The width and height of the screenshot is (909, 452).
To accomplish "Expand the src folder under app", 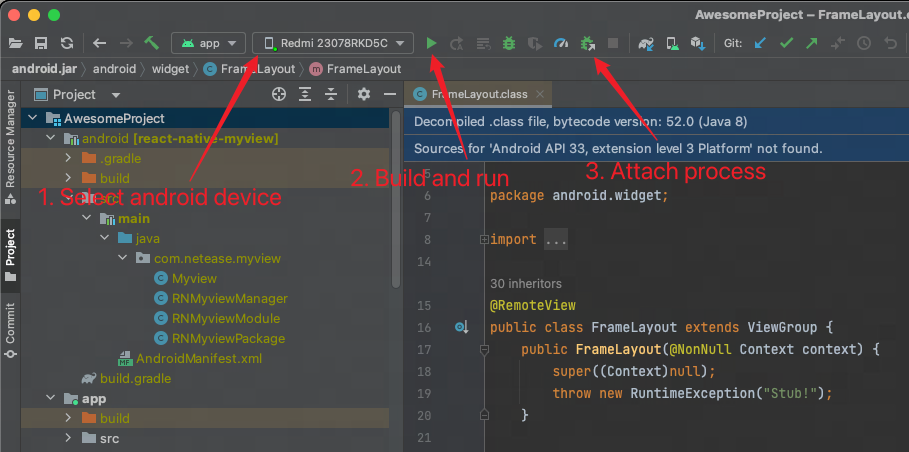I will click(67, 438).
